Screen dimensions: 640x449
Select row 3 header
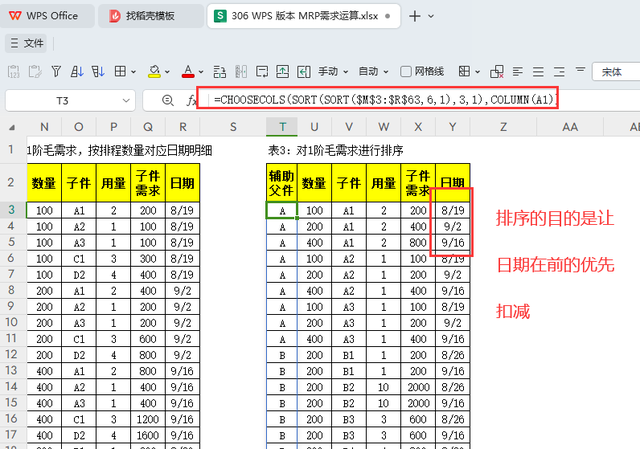click(x=11, y=210)
